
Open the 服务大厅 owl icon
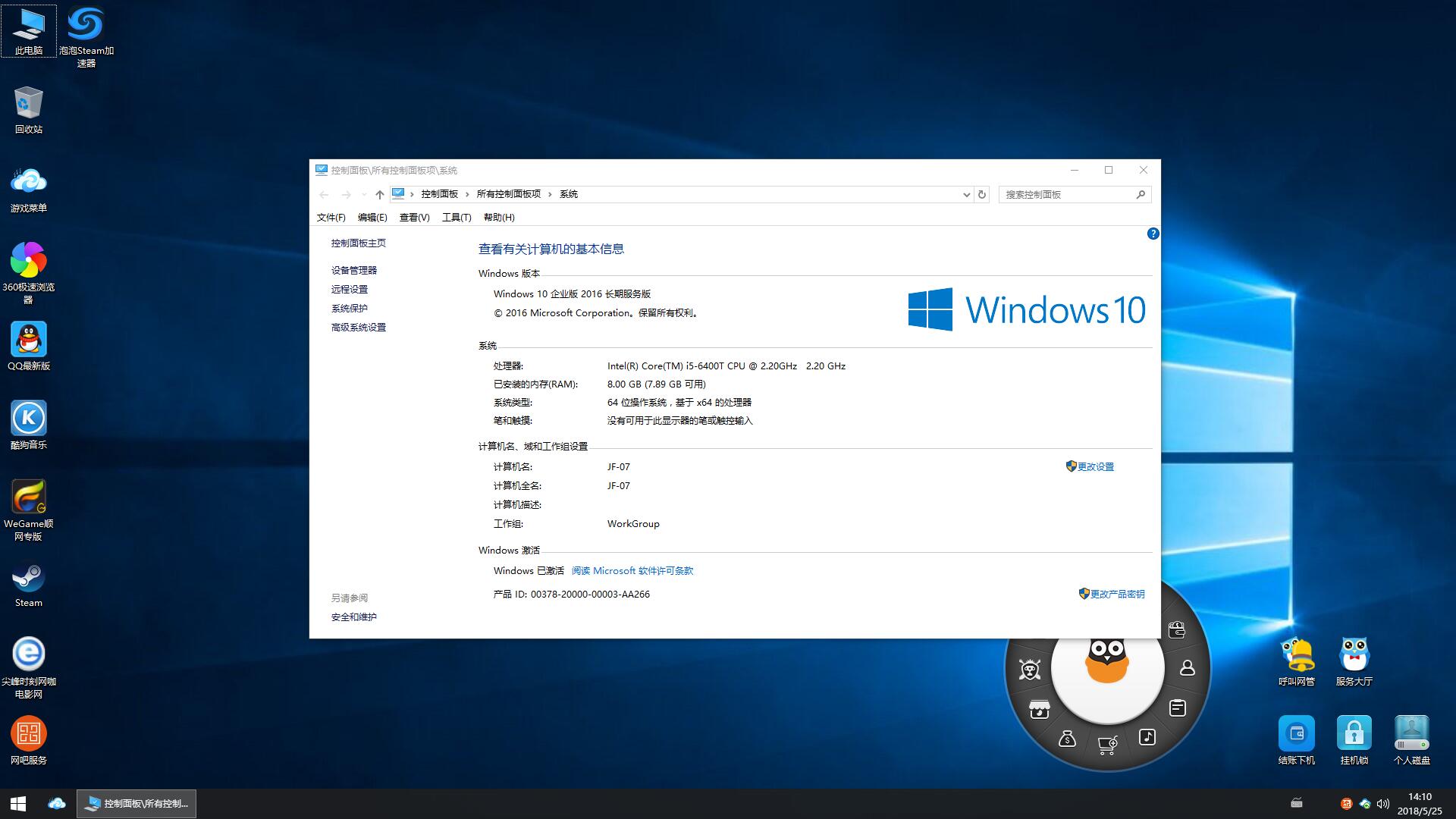tap(1354, 662)
